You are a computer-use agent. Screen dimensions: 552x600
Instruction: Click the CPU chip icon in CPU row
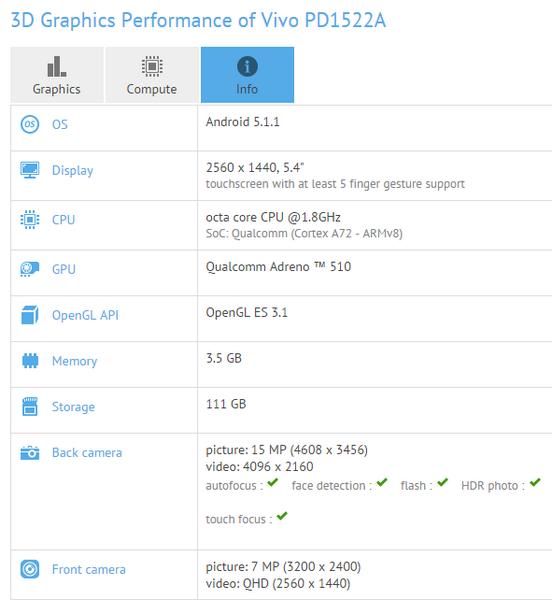pos(30,220)
